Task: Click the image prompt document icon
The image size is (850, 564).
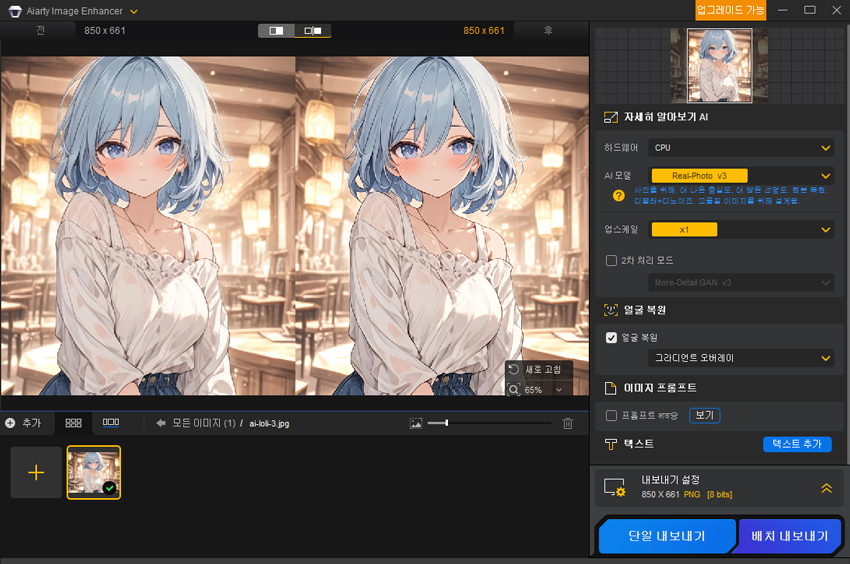Action: point(610,388)
